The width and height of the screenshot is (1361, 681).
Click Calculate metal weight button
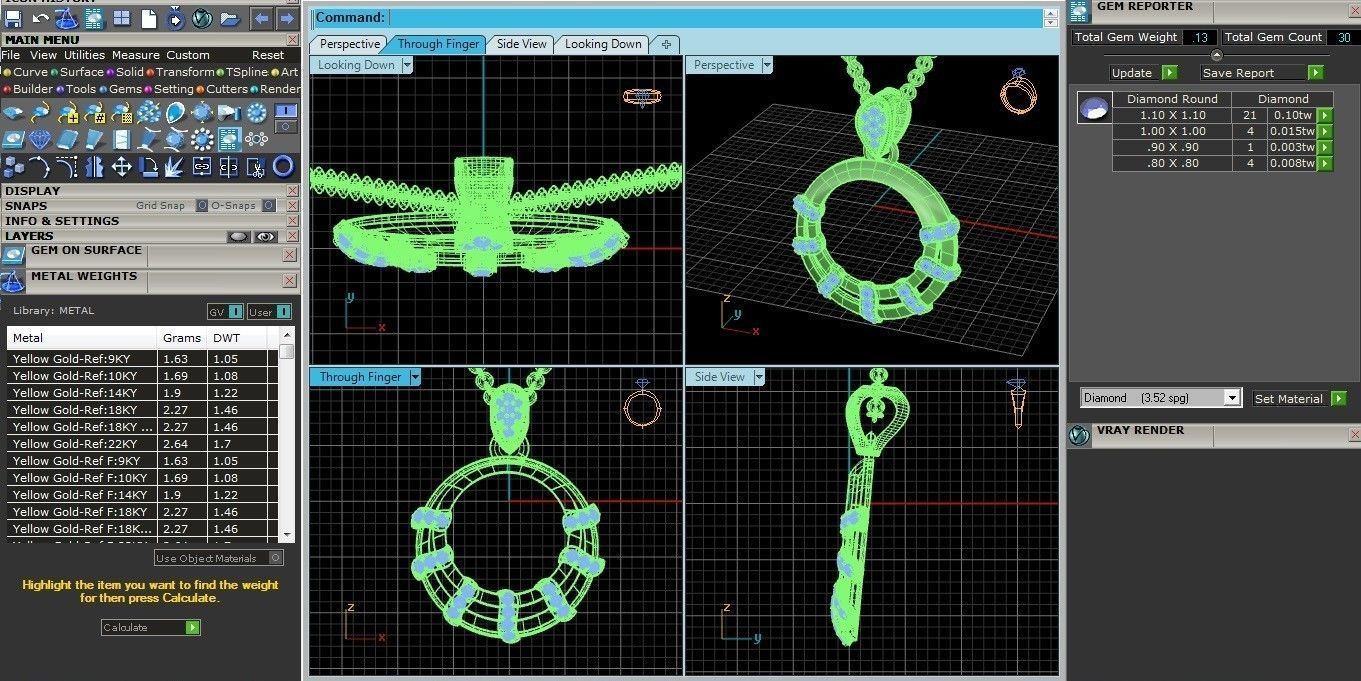point(151,627)
